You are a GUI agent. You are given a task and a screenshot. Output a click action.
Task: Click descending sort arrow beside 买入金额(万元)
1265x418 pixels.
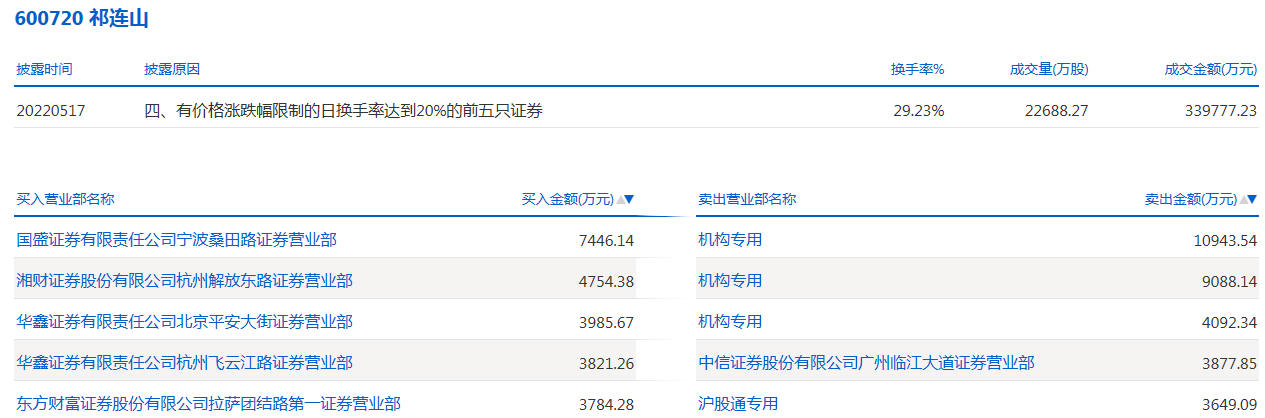(x=630, y=199)
